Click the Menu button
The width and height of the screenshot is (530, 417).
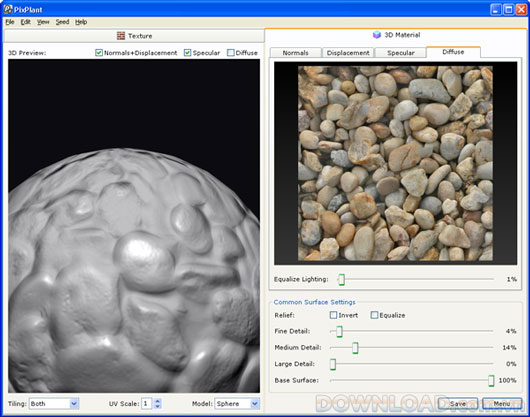502,403
